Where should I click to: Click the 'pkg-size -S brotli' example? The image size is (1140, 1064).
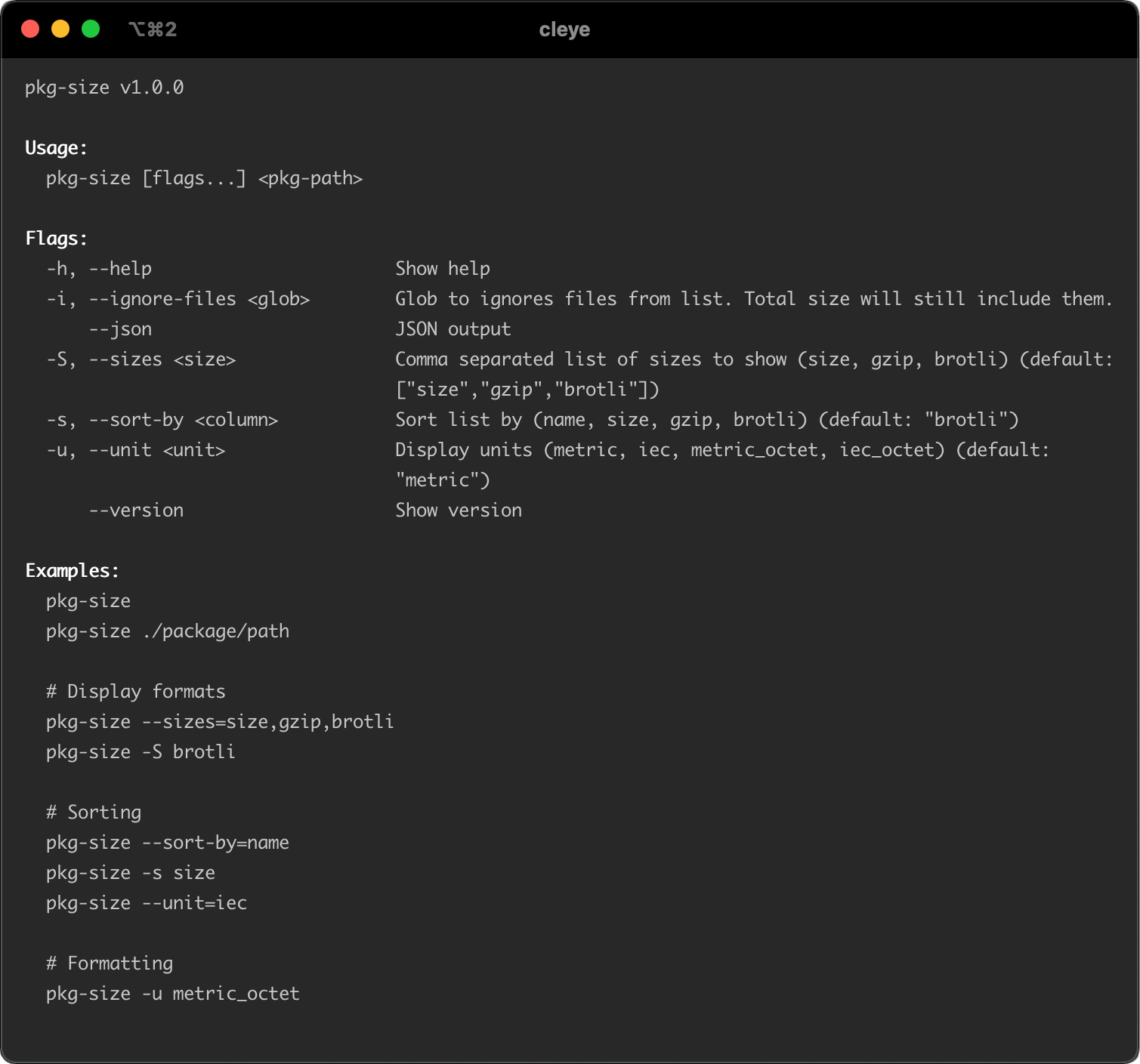click(x=141, y=752)
